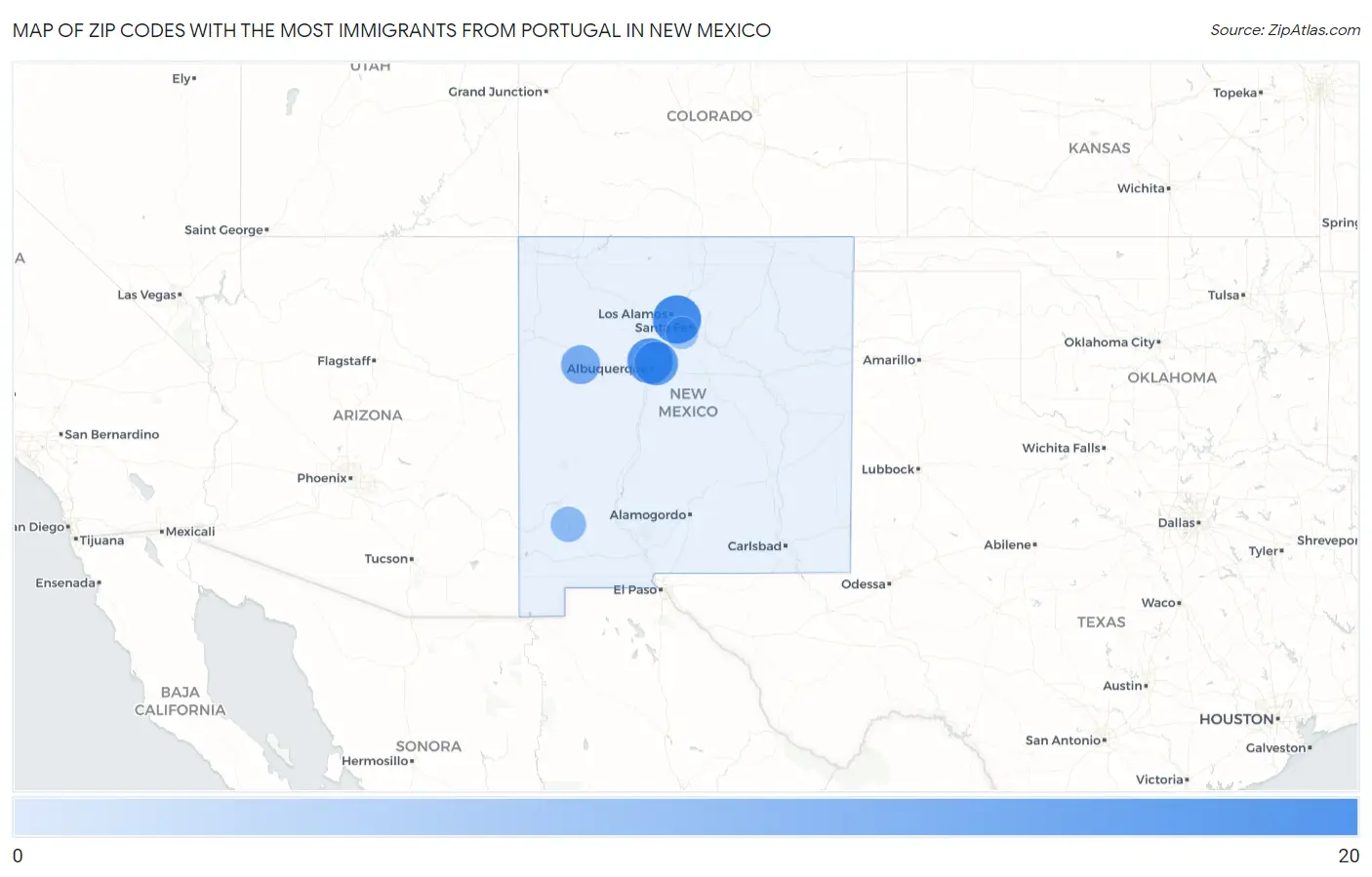The height and width of the screenshot is (877, 1372).
Task: Click the Tyler city label
Action: pos(1264,551)
